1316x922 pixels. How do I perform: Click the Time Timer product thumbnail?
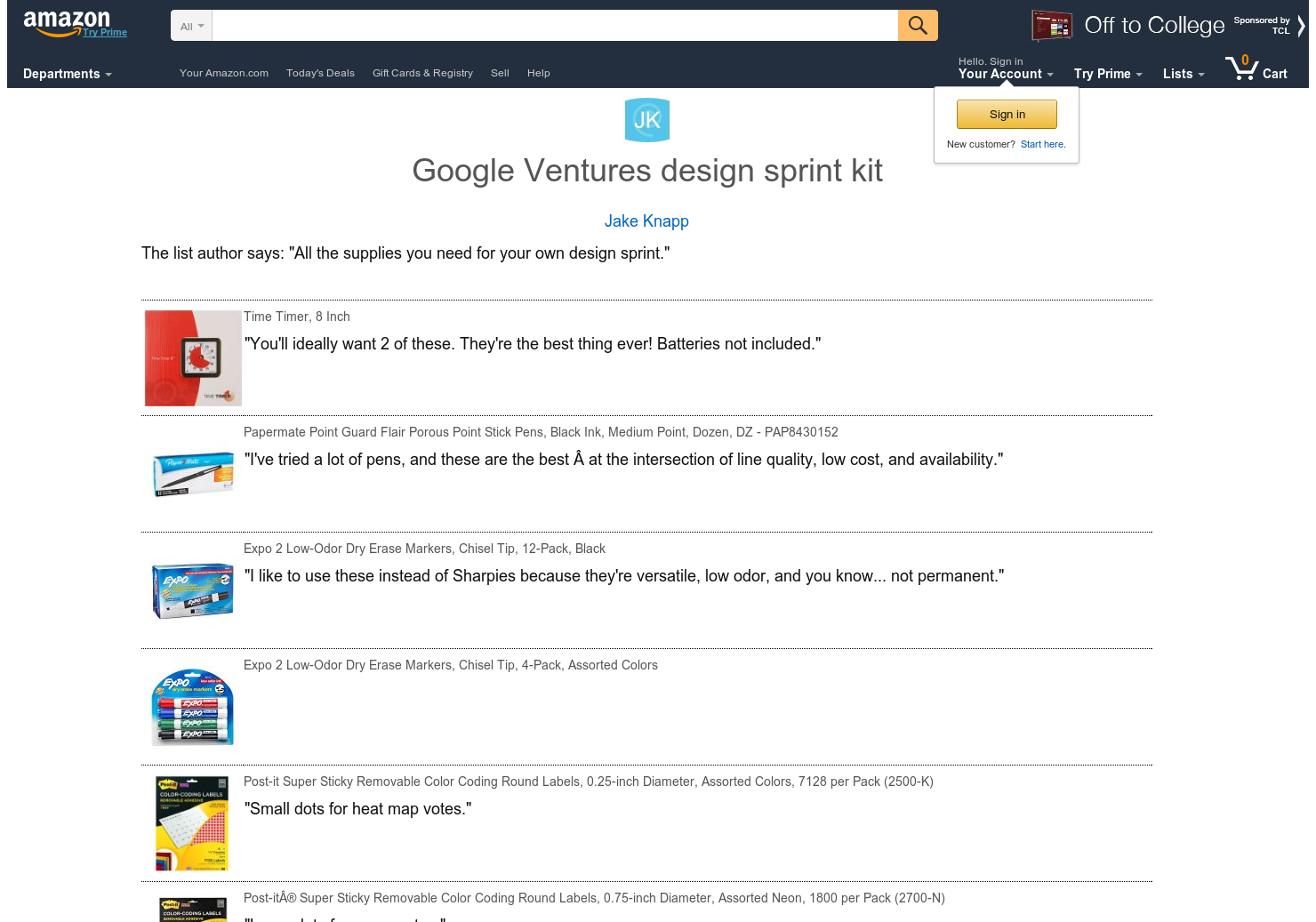(x=193, y=358)
